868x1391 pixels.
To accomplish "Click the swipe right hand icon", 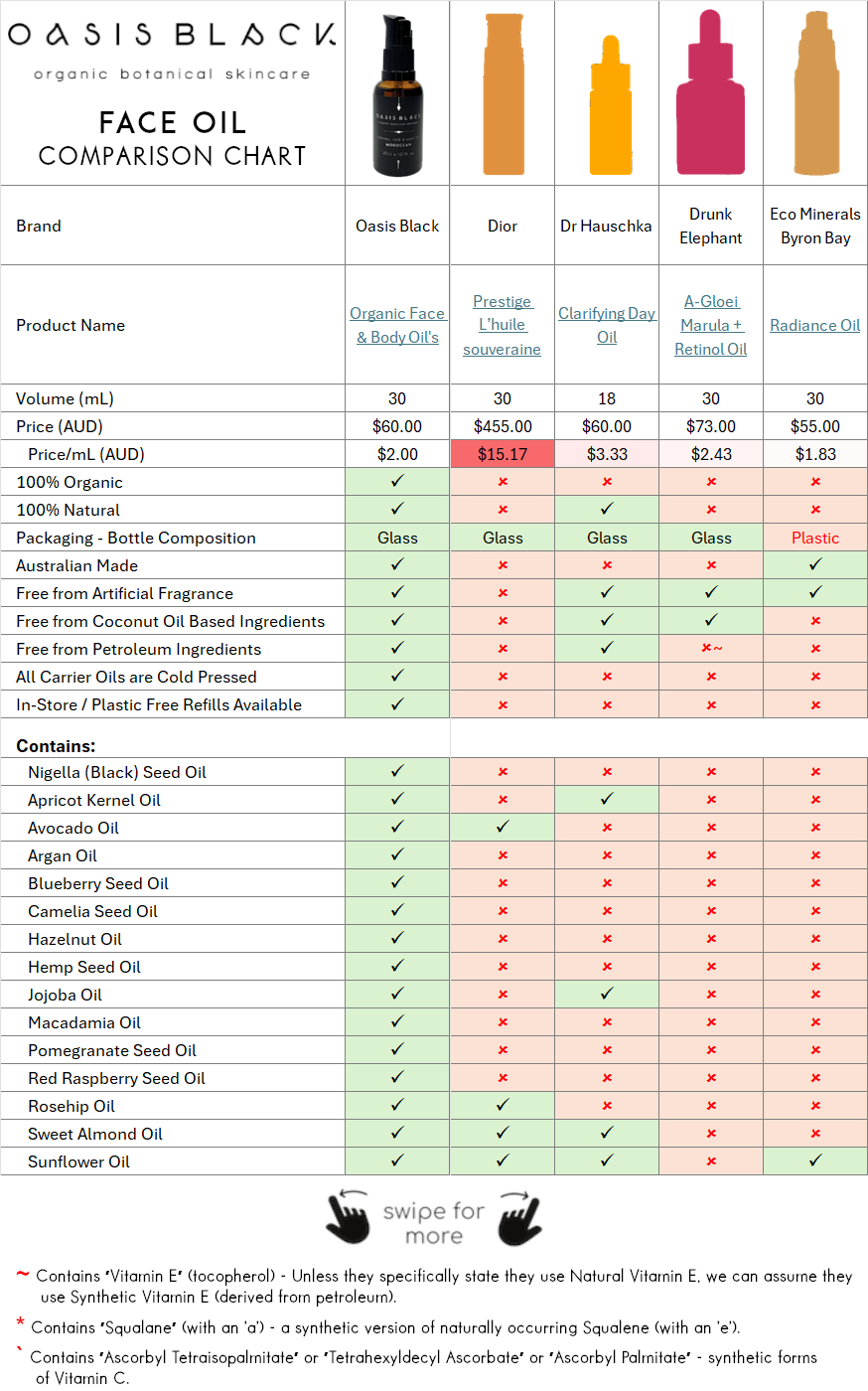I will (x=519, y=1217).
